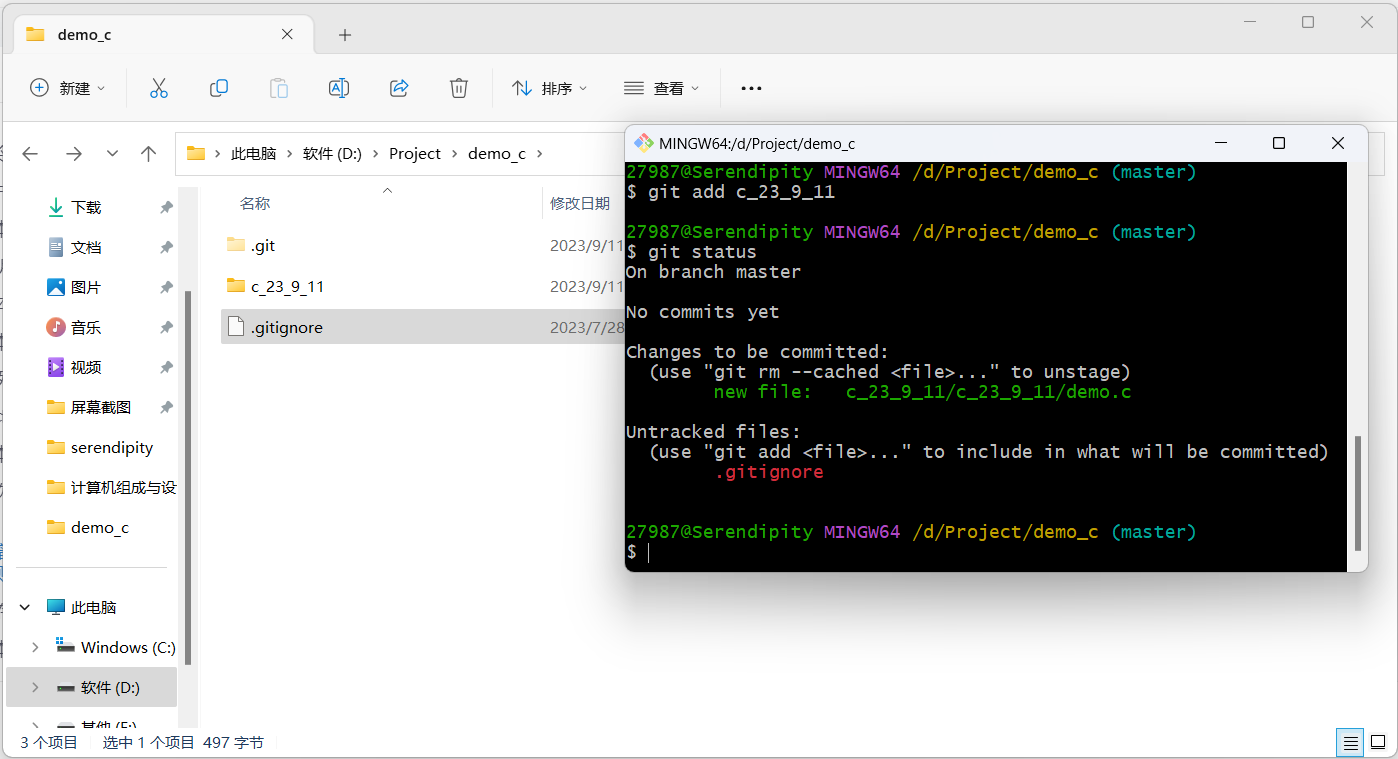Image resolution: width=1398 pixels, height=759 pixels.
Task: Unpin 下载 from Quick access
Action: (166, 207)
